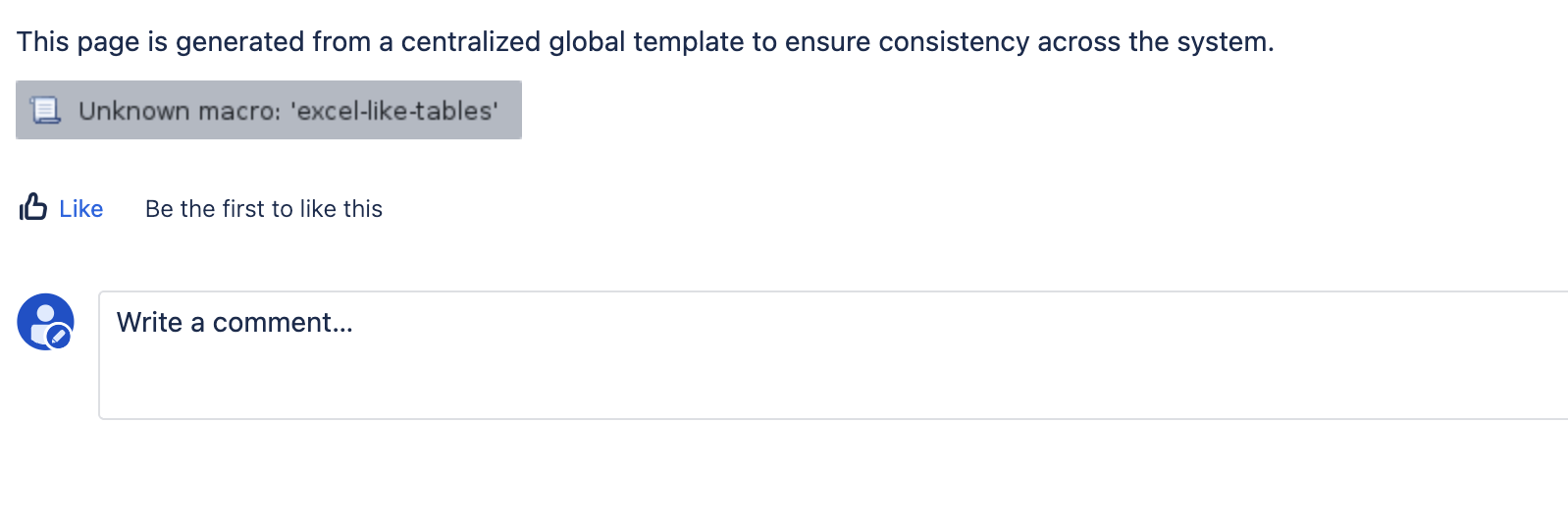Click the scroll icon in the unknown macro box
The width and height of the screenshot is (1568, 528).
(45, 110)
